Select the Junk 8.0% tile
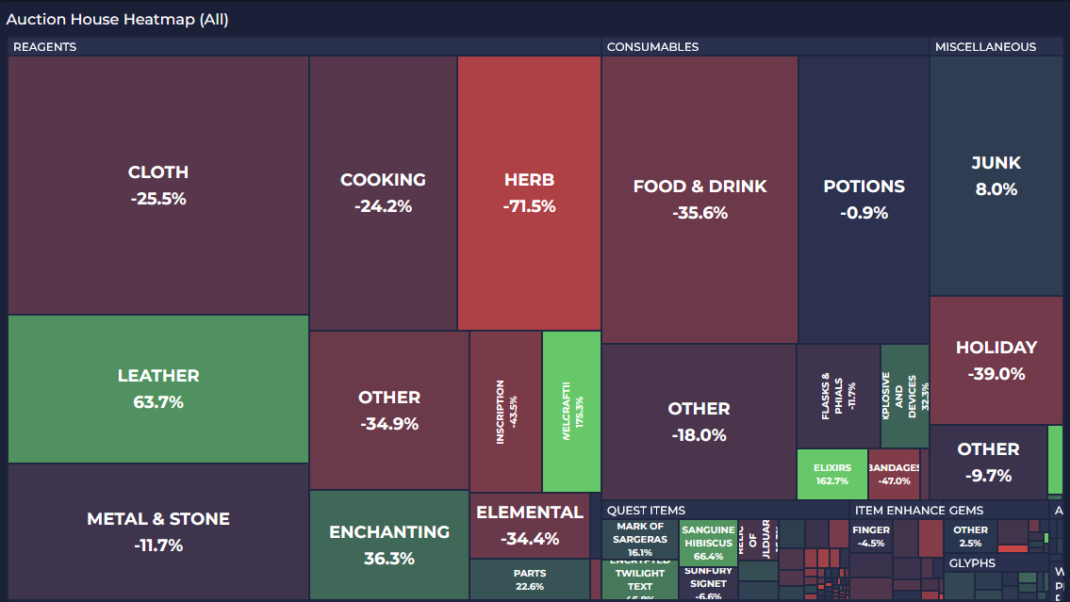This screenshot has width=1070, height=602. click(x=996, y=176)
